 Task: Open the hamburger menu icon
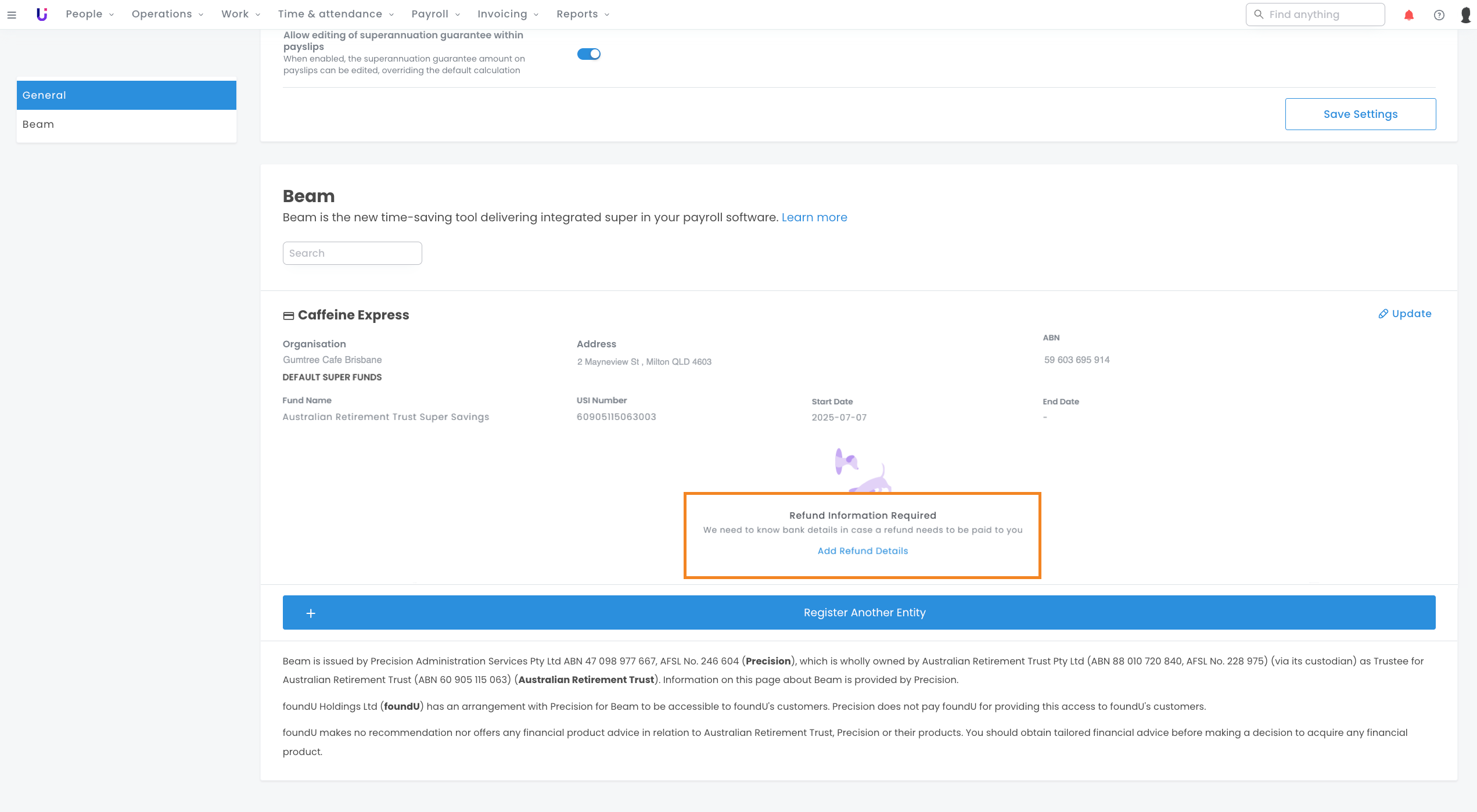pyautogui.click(x=12, y=15)
